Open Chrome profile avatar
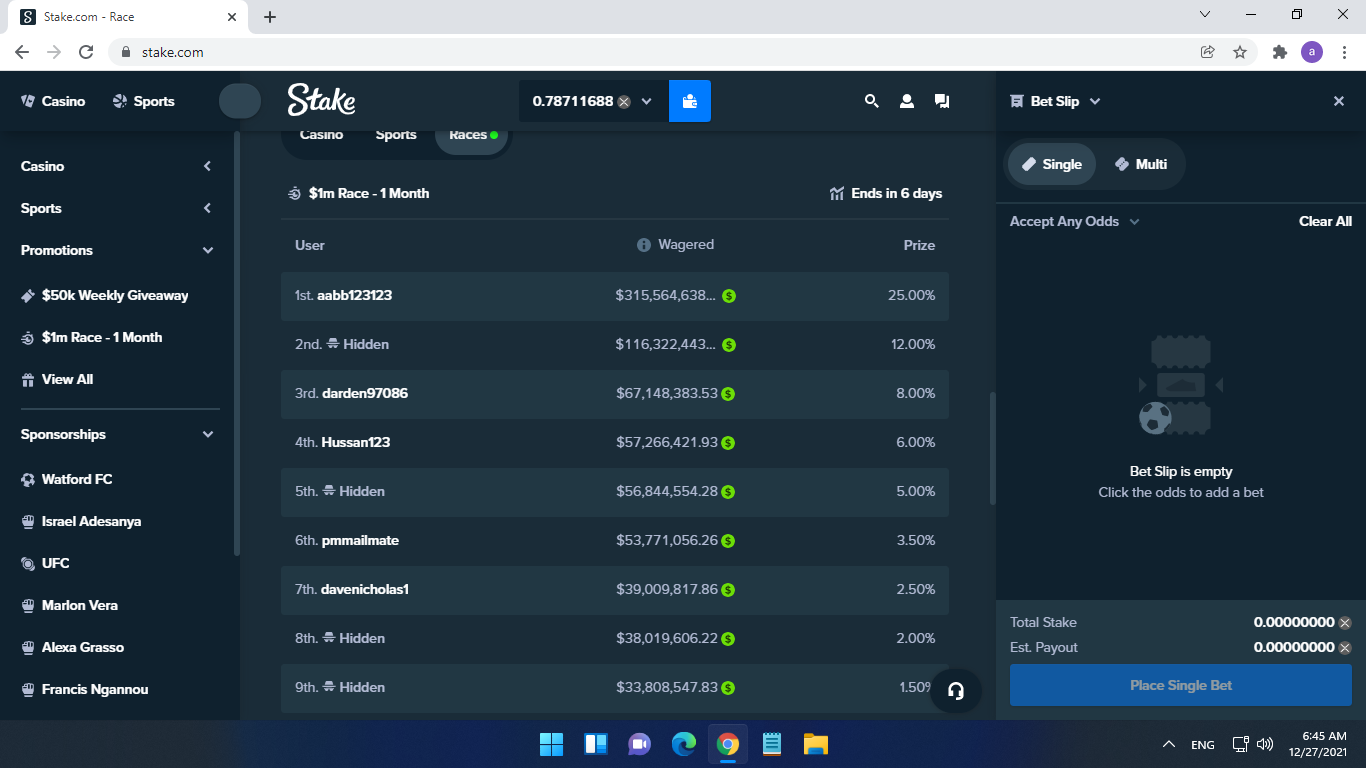 [1312, 52]
